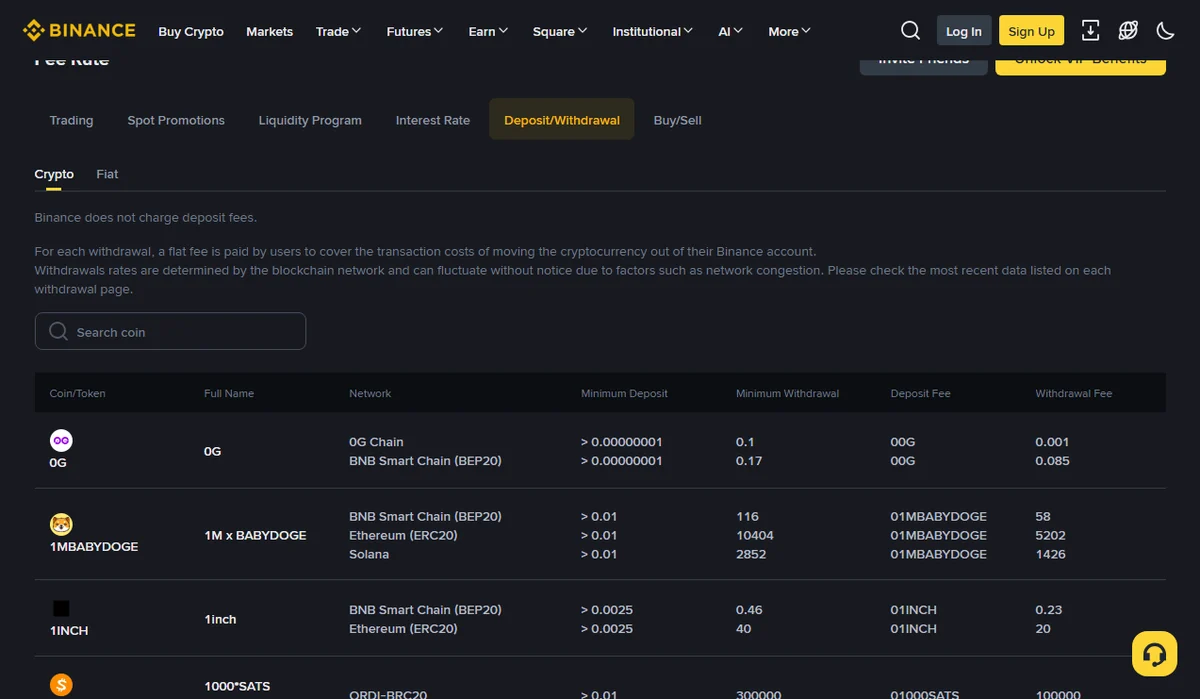Image resolution: width=1200 pixels, height=699 pixels.
Task: Expand the Square menu dropdown
Action: (560, 31)
